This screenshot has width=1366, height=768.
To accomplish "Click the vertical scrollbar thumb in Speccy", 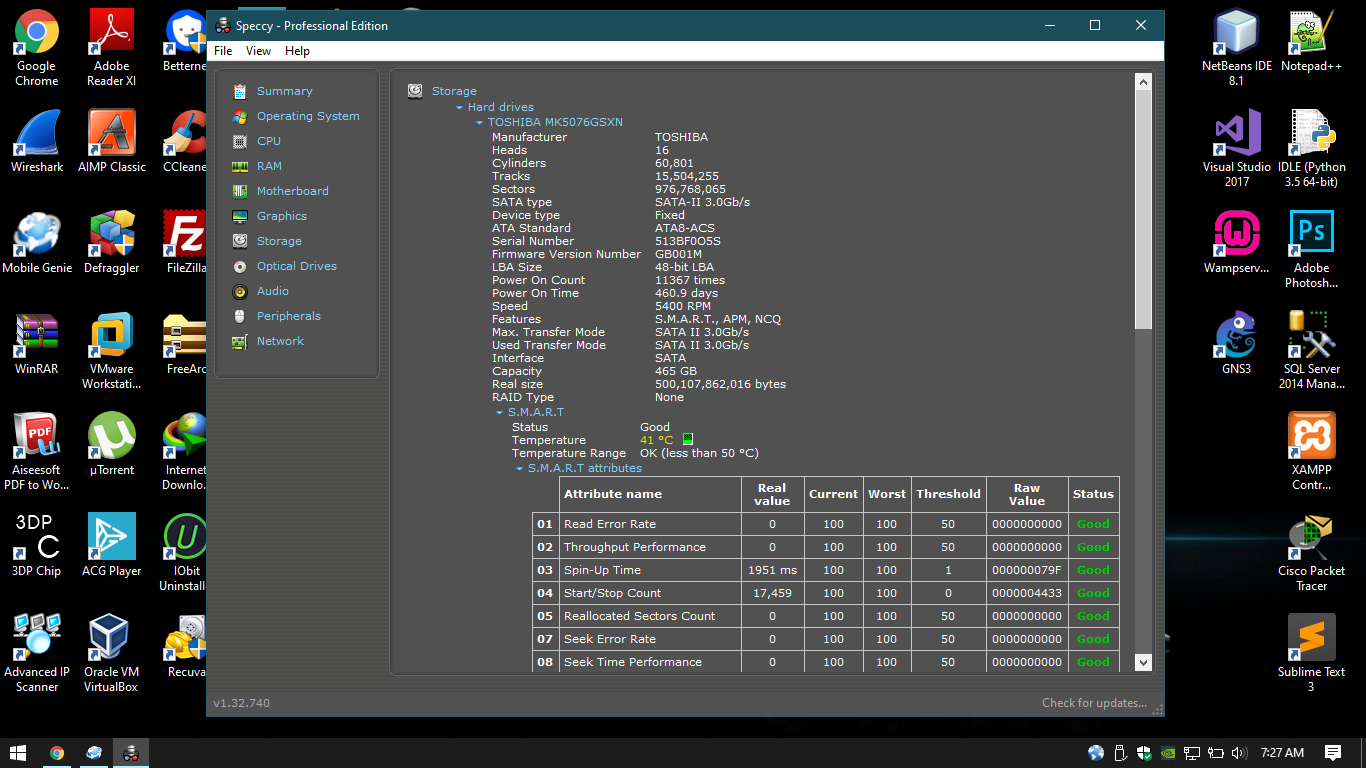I will [1144, 210].
